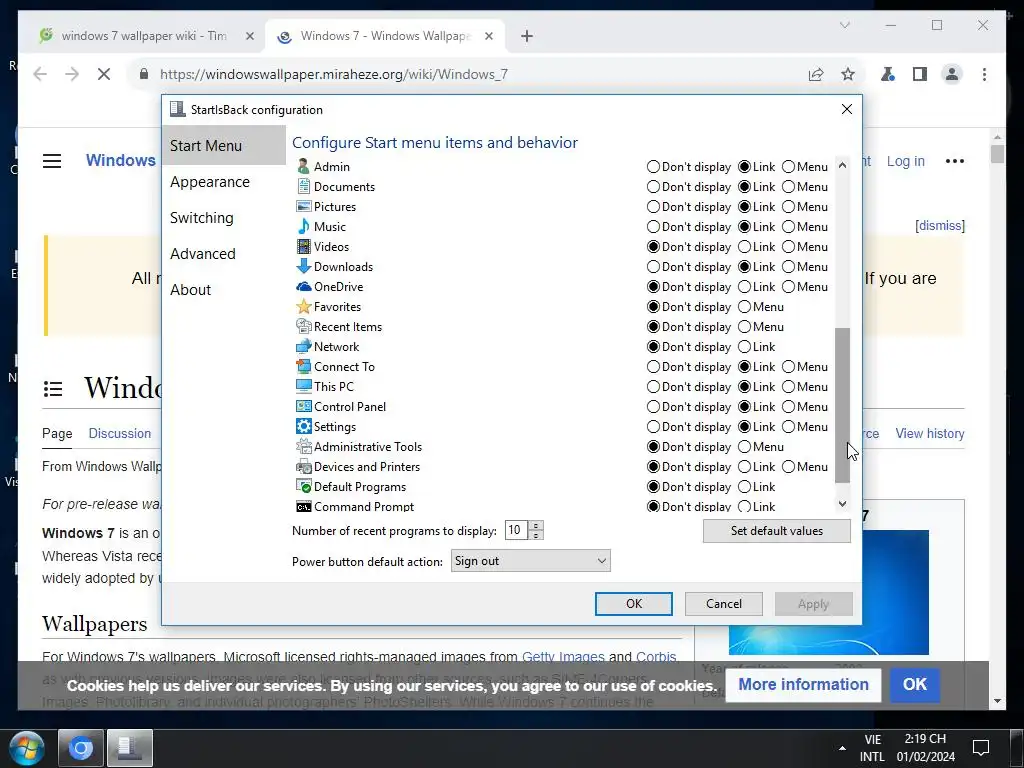Click the Default Programs icon
1024x768 pixels.
click(x=303, y=487)
